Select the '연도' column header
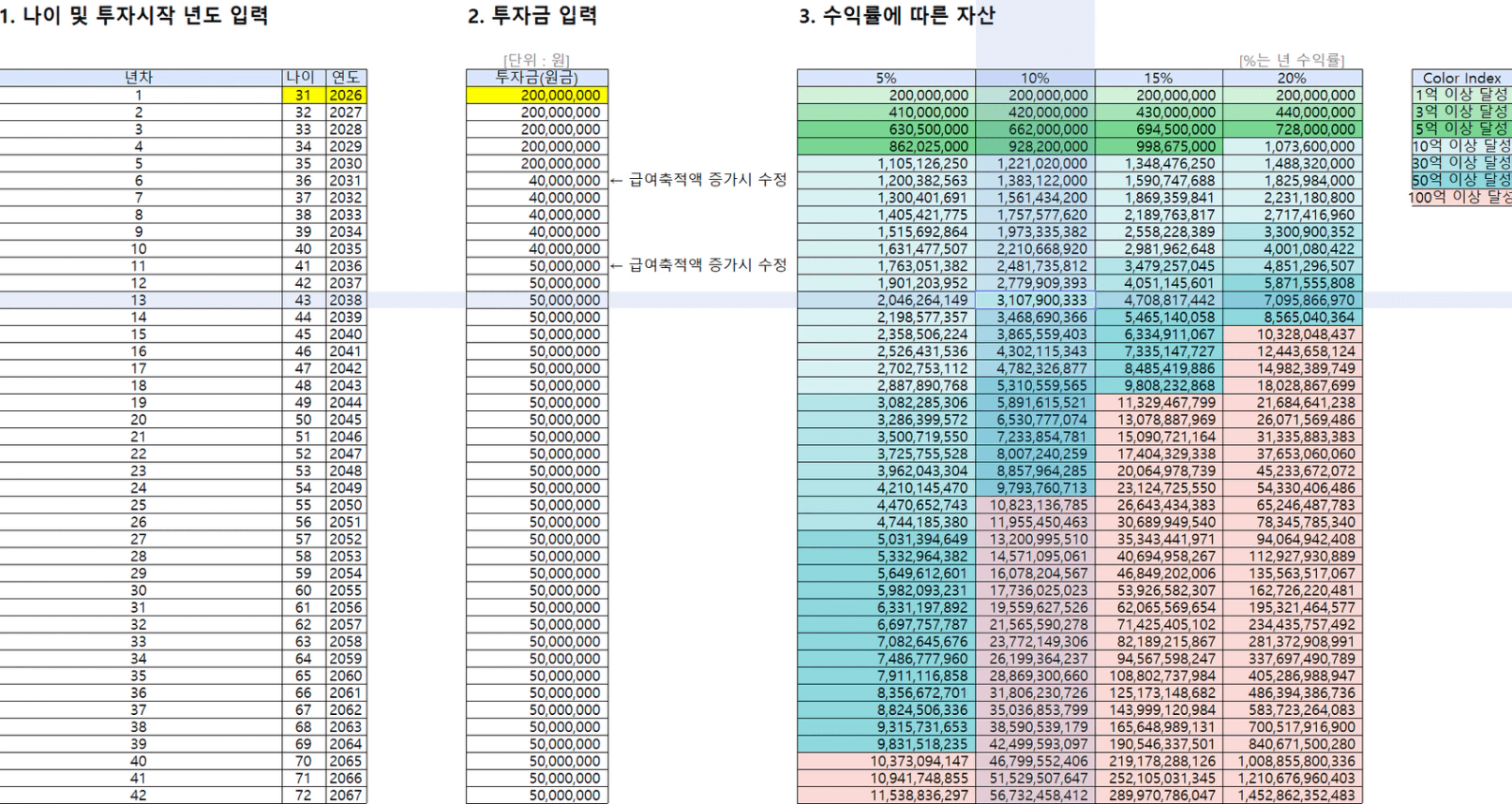This screenshot has width=1512, height=804. 346,78
